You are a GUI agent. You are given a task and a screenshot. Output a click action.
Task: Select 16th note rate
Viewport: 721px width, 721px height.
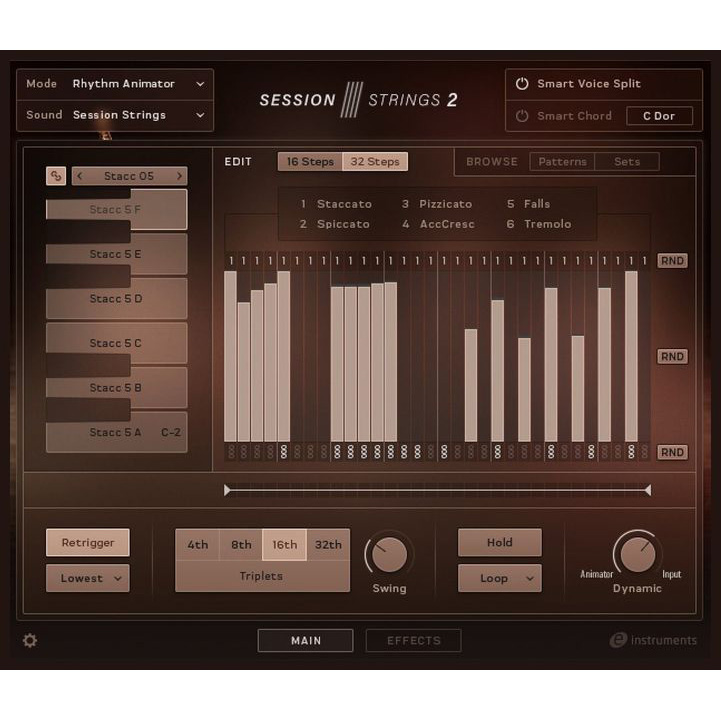pos(284,545)
